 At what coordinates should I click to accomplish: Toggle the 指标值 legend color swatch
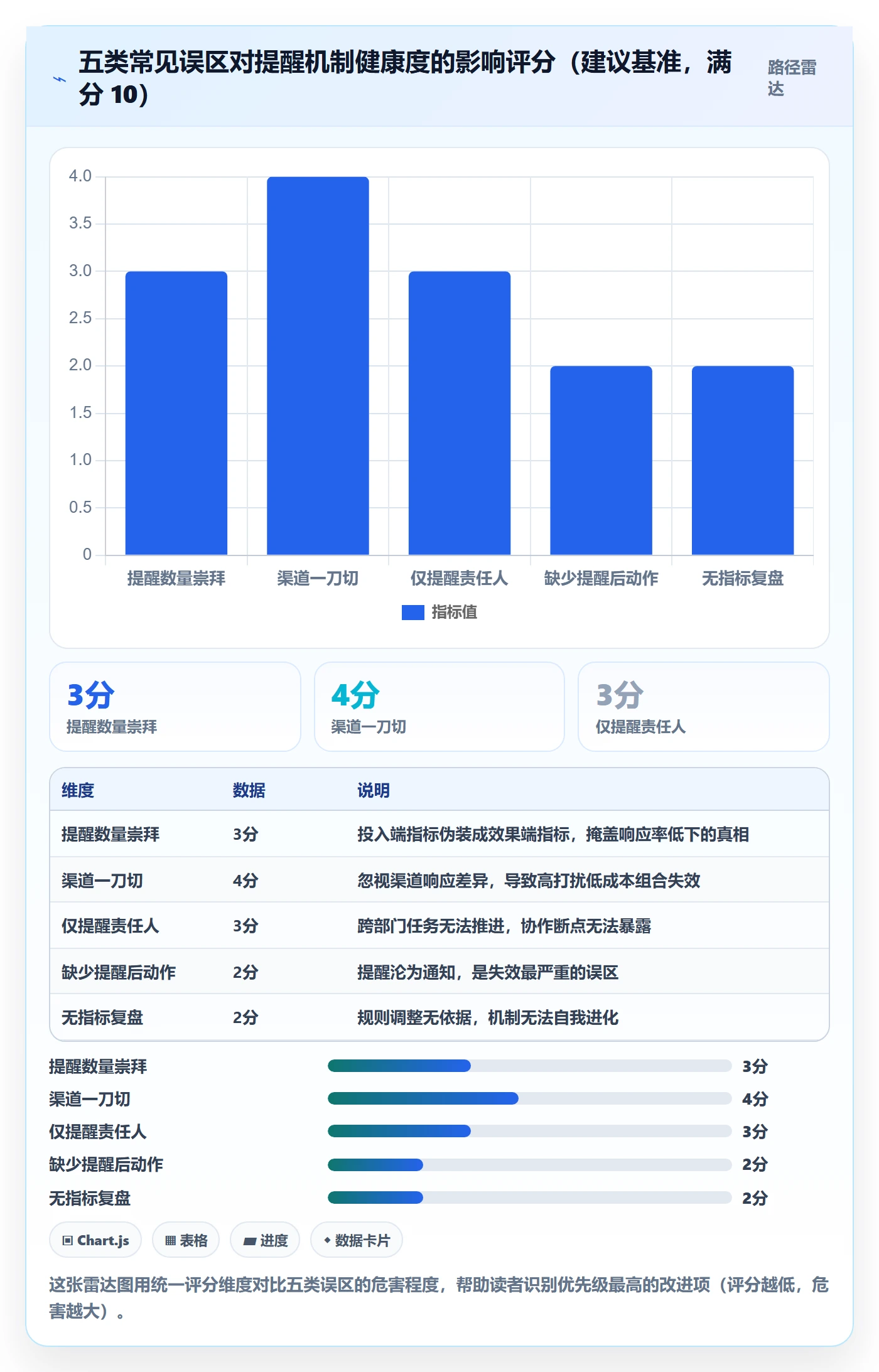click(x=413, y=613)
